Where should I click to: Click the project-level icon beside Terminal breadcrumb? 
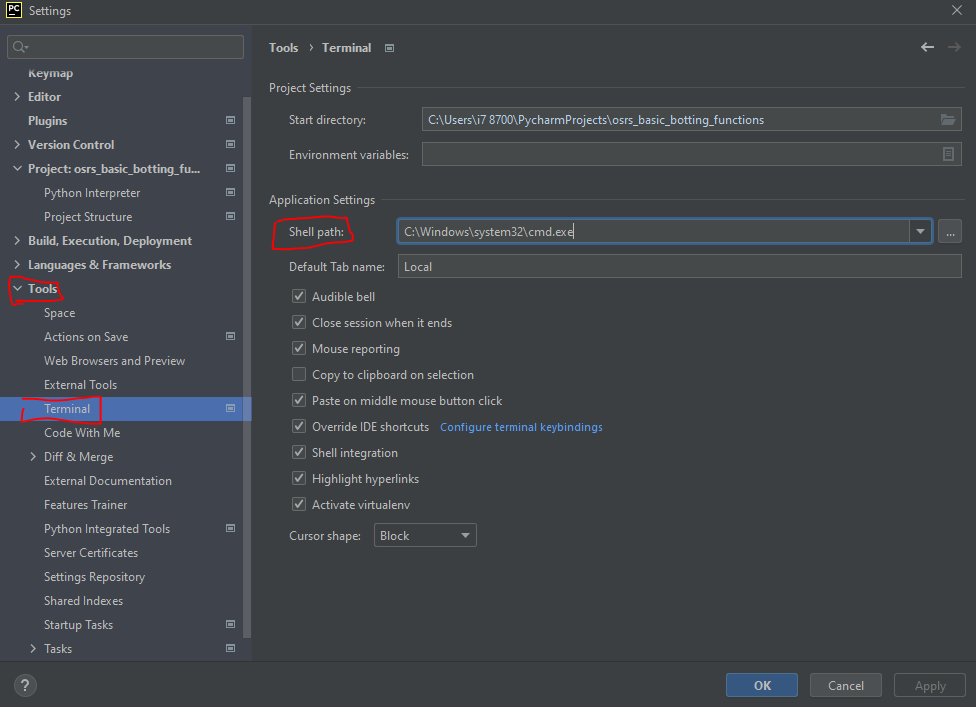[x=389, y=48]
